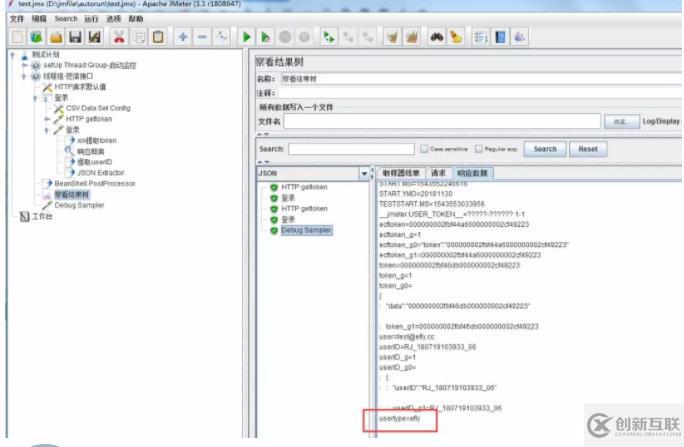Select 工作台 workbench in the tree
Screen dimensions: 684x447
click(x=42, y=216)
